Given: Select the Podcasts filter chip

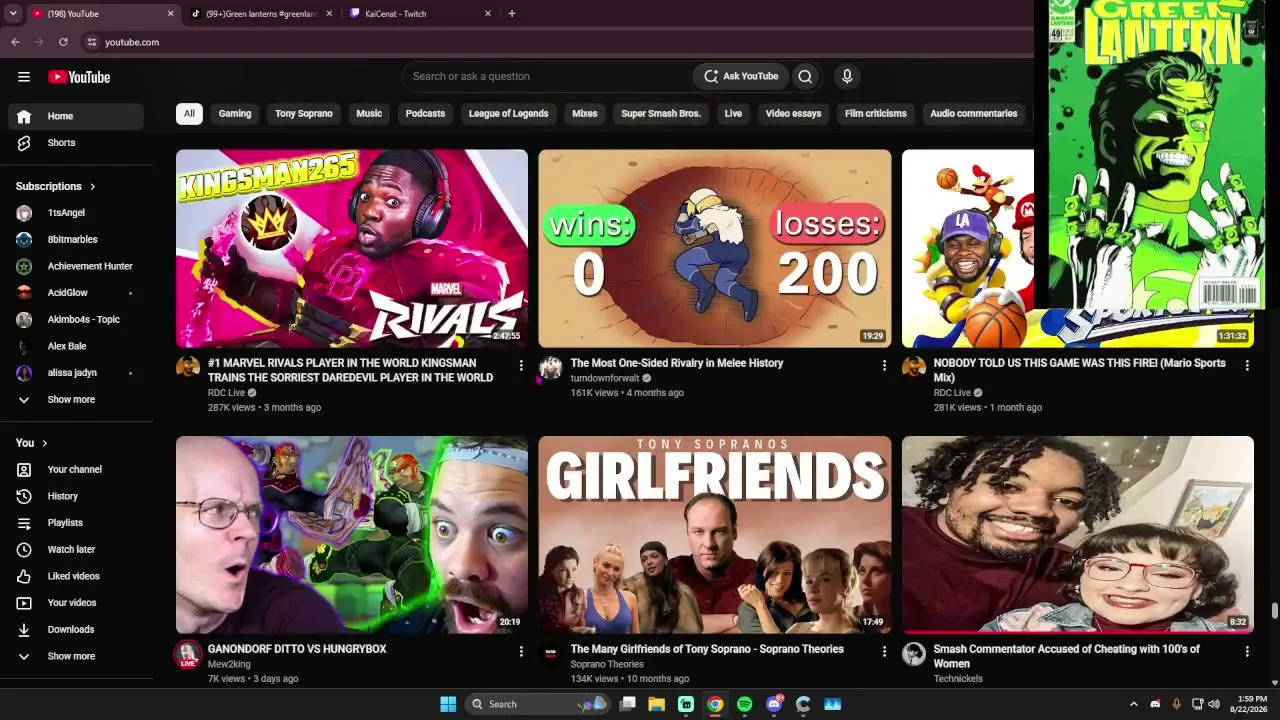Looking at the screenshot, I should (425, 114).
